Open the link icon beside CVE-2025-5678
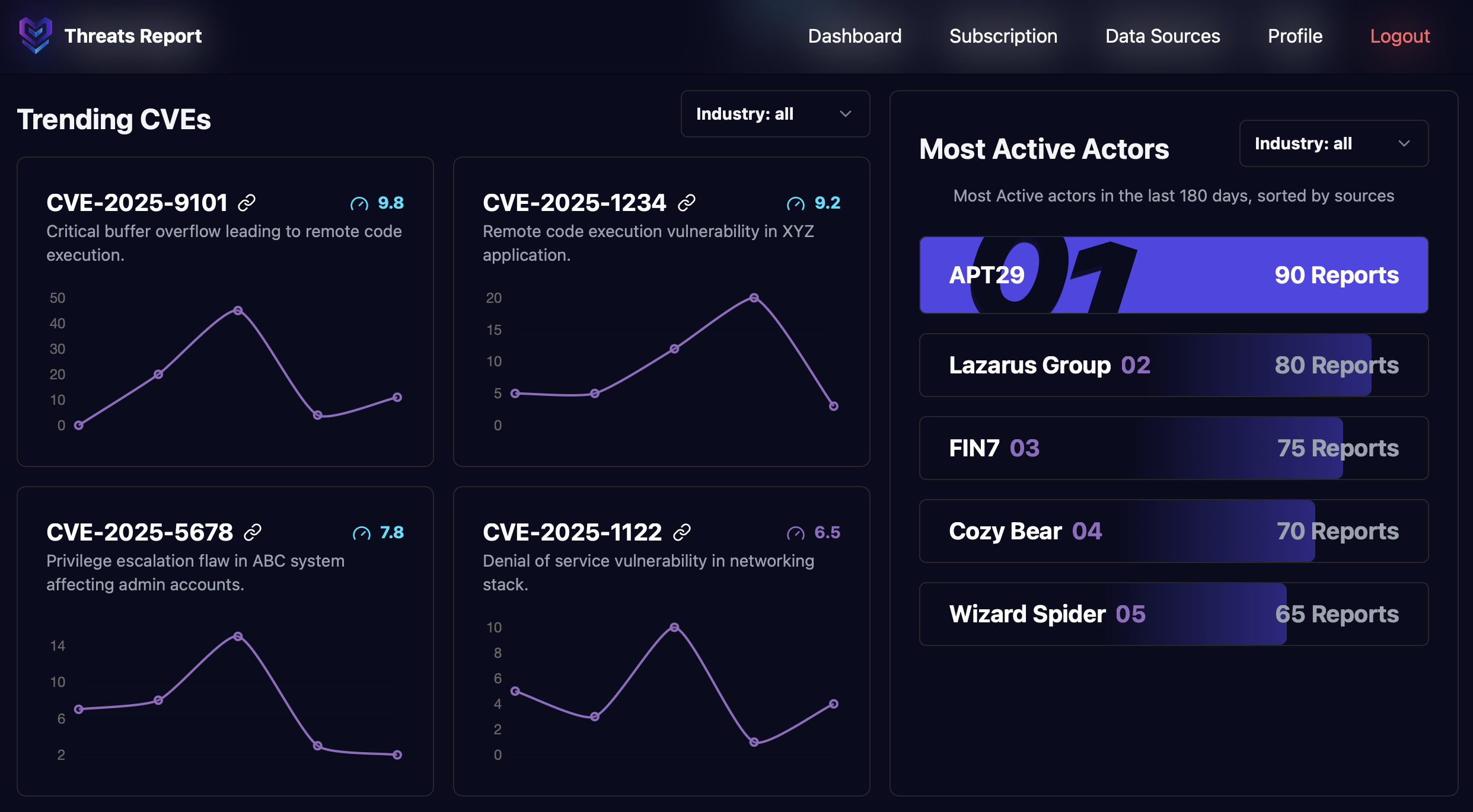 click(x=253, y=533)
